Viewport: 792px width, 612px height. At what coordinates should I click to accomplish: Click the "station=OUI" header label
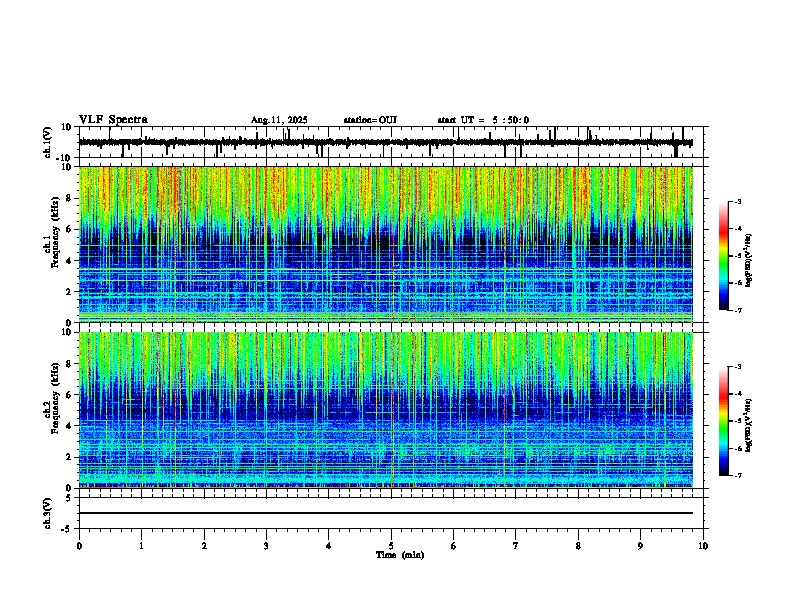pyautogui.click(x=370, y=120)
